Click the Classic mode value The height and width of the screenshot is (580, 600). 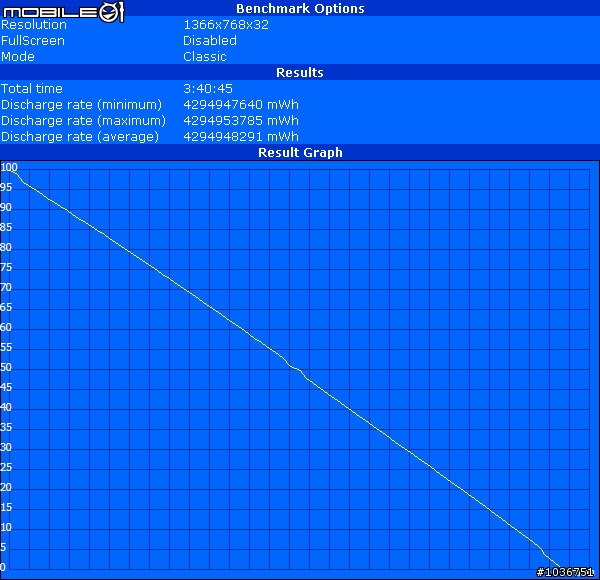pyautogui.click(x=205, y=57)
